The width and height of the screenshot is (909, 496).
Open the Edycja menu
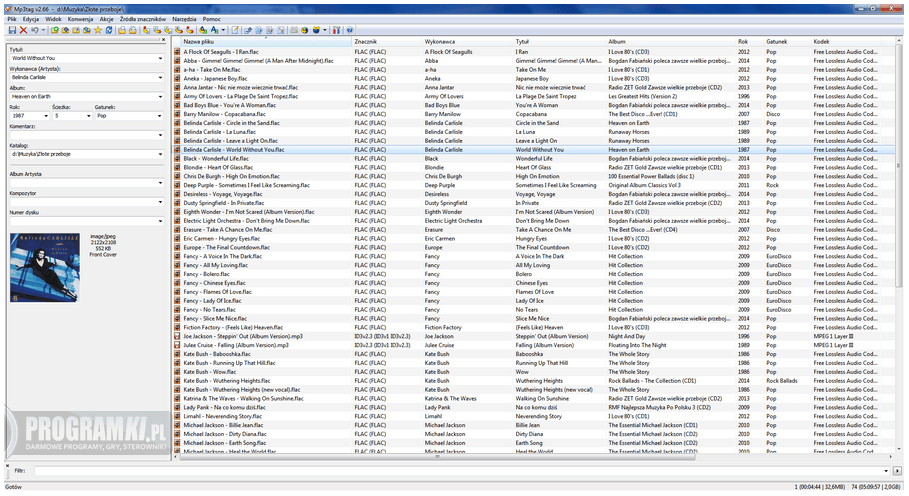tap(31, 19)
